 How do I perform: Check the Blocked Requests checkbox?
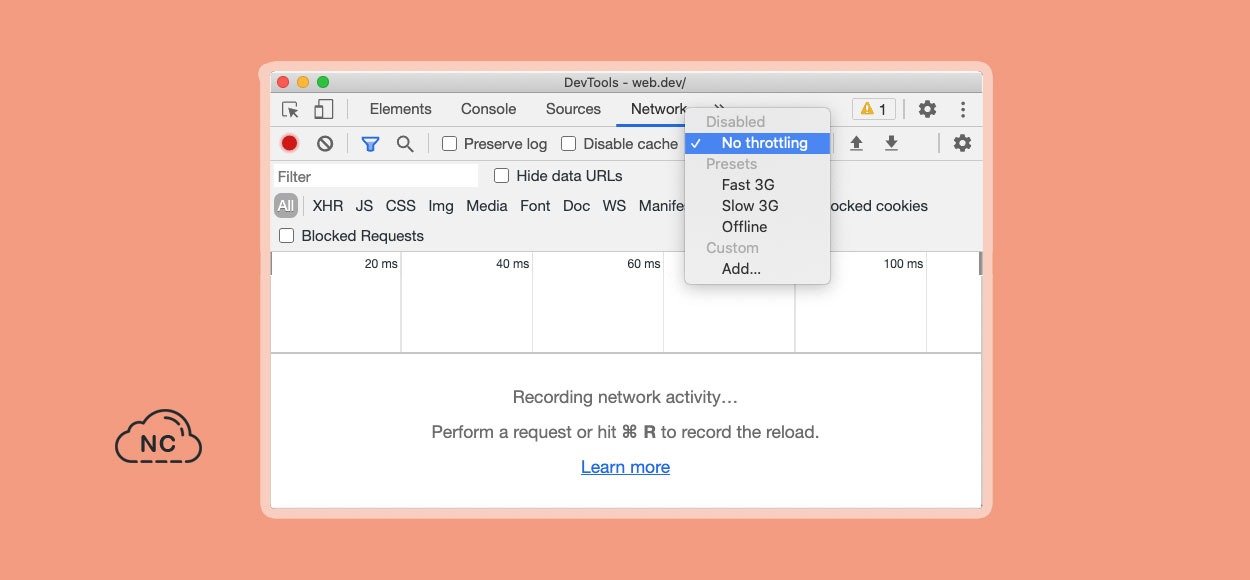(x=287, y=236)
